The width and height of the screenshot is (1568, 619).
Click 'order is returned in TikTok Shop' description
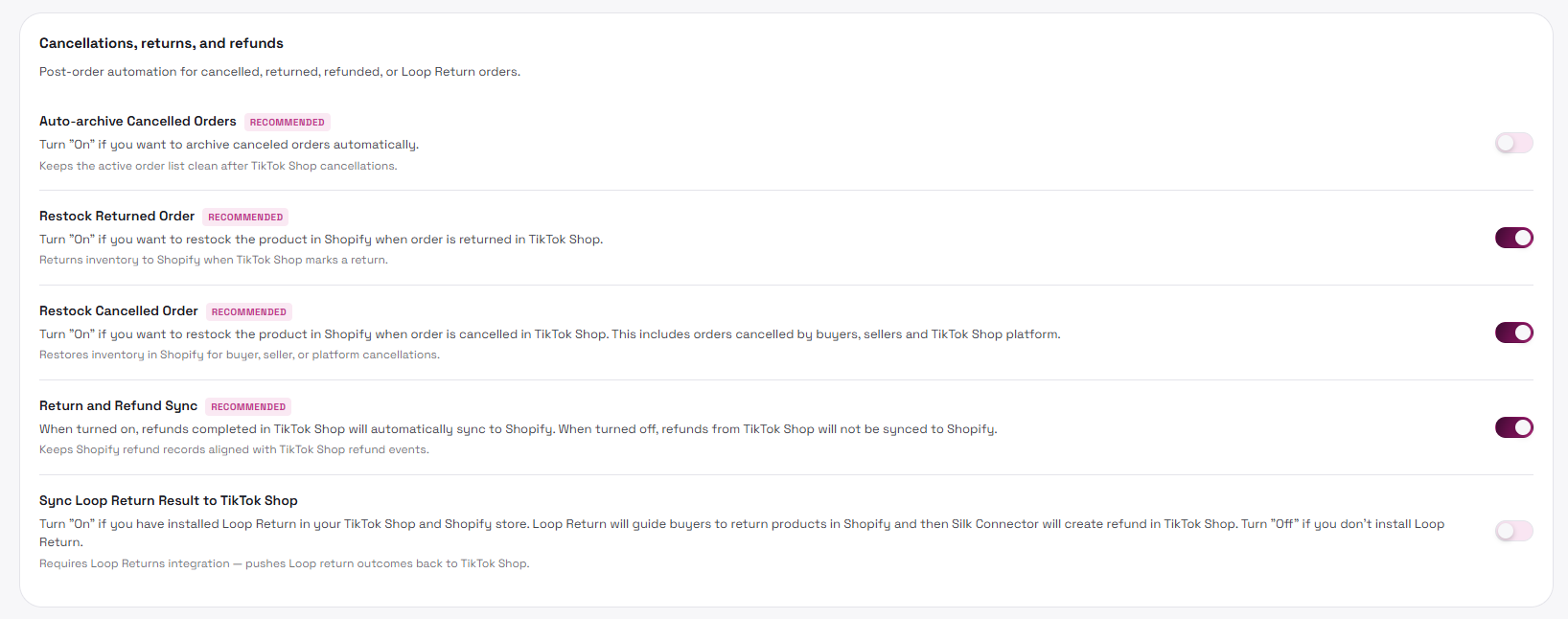click(x=321, y=240)
